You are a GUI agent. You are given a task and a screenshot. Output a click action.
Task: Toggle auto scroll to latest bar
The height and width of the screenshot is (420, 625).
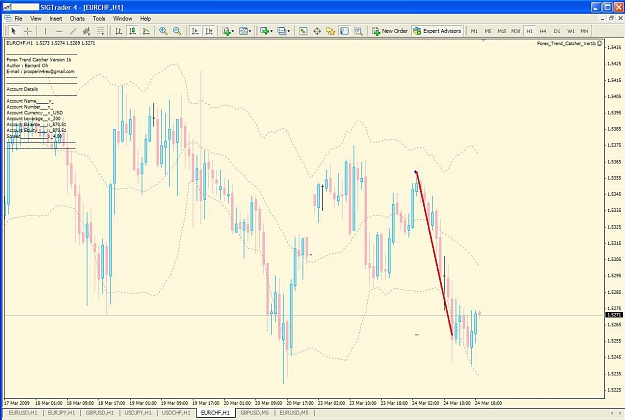(x=195, y=31)
